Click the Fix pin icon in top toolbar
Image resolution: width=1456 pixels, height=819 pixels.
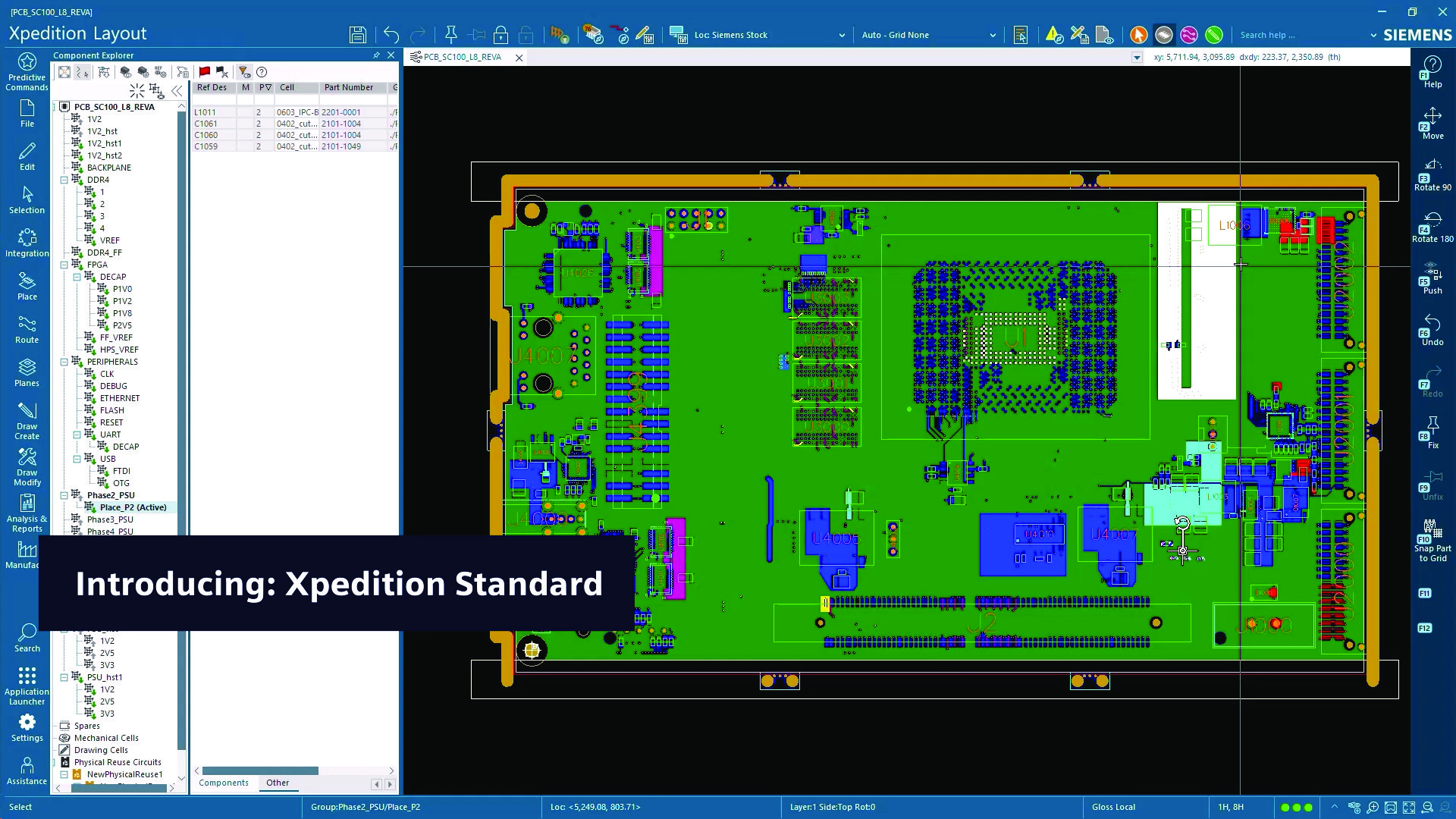[x=450, y=35]
